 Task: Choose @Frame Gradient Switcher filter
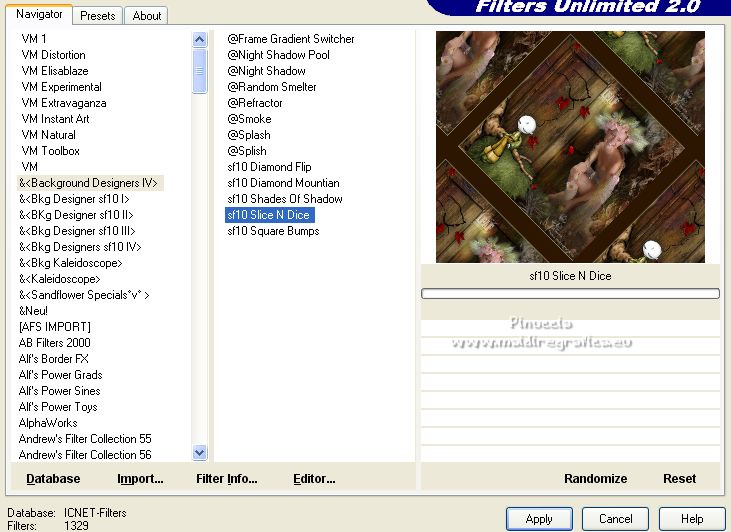tap(290, 39)
